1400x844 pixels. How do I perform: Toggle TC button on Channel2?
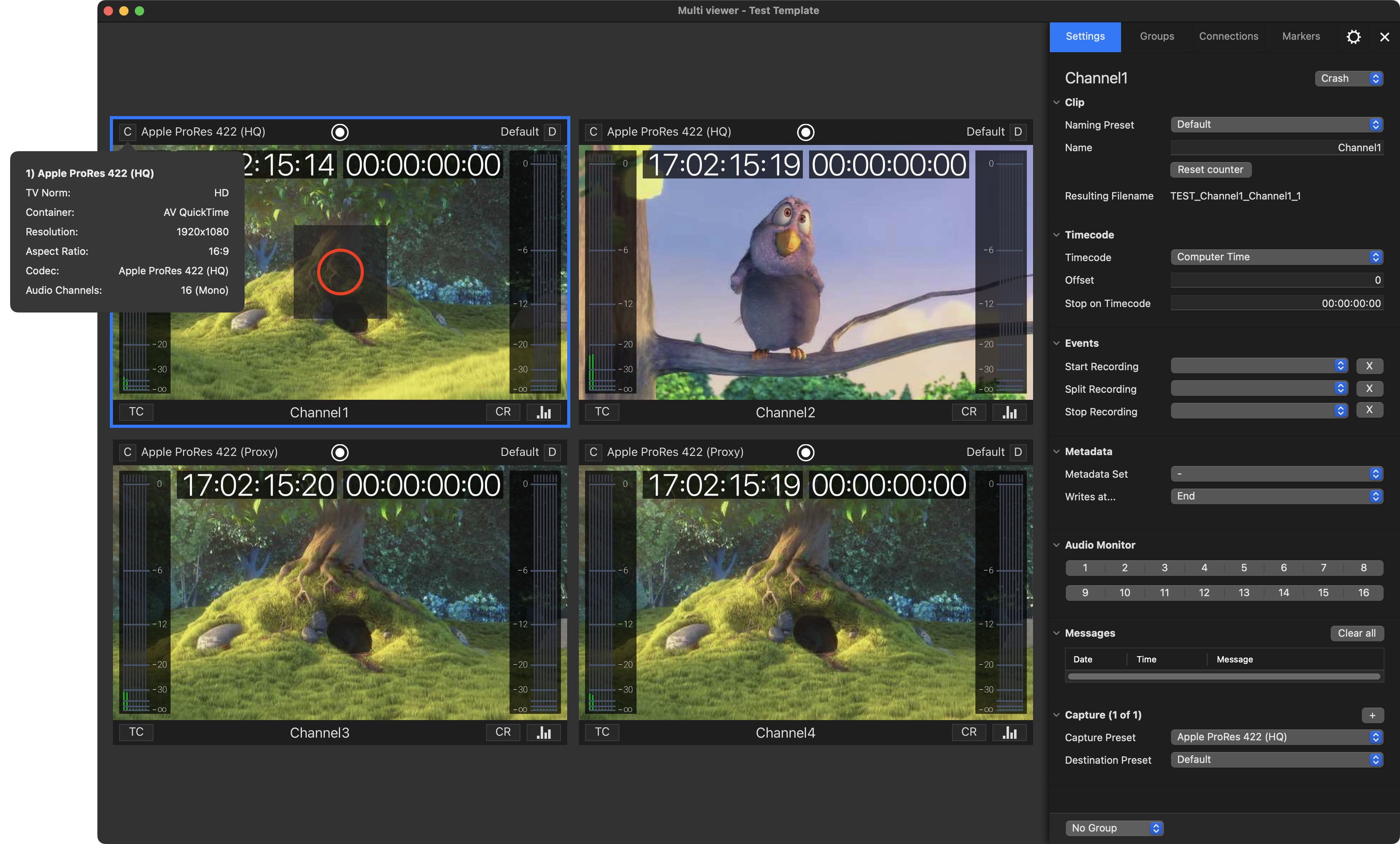click(602, 412)
